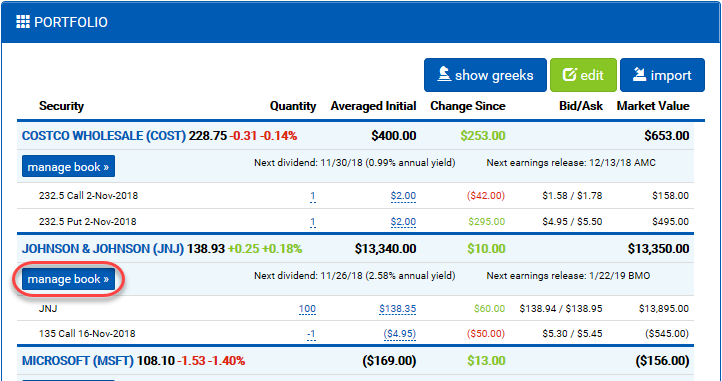Click the Security column header
Screen dimensions: 722x381
tap(61, 106)
